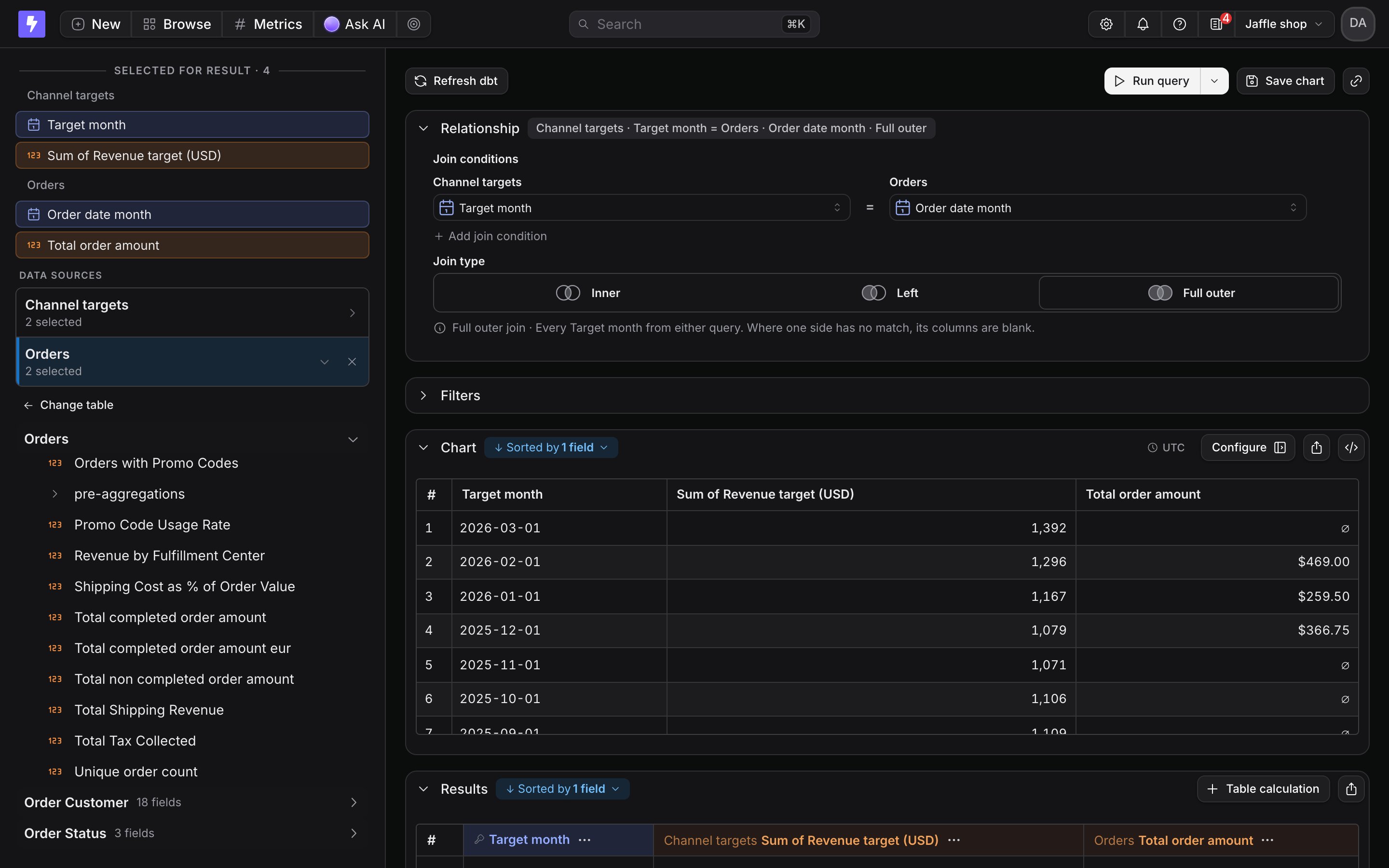This screenshot has height=868, width=1389.
Task: Click the three dots on Target month column
Action: [585, 840]
